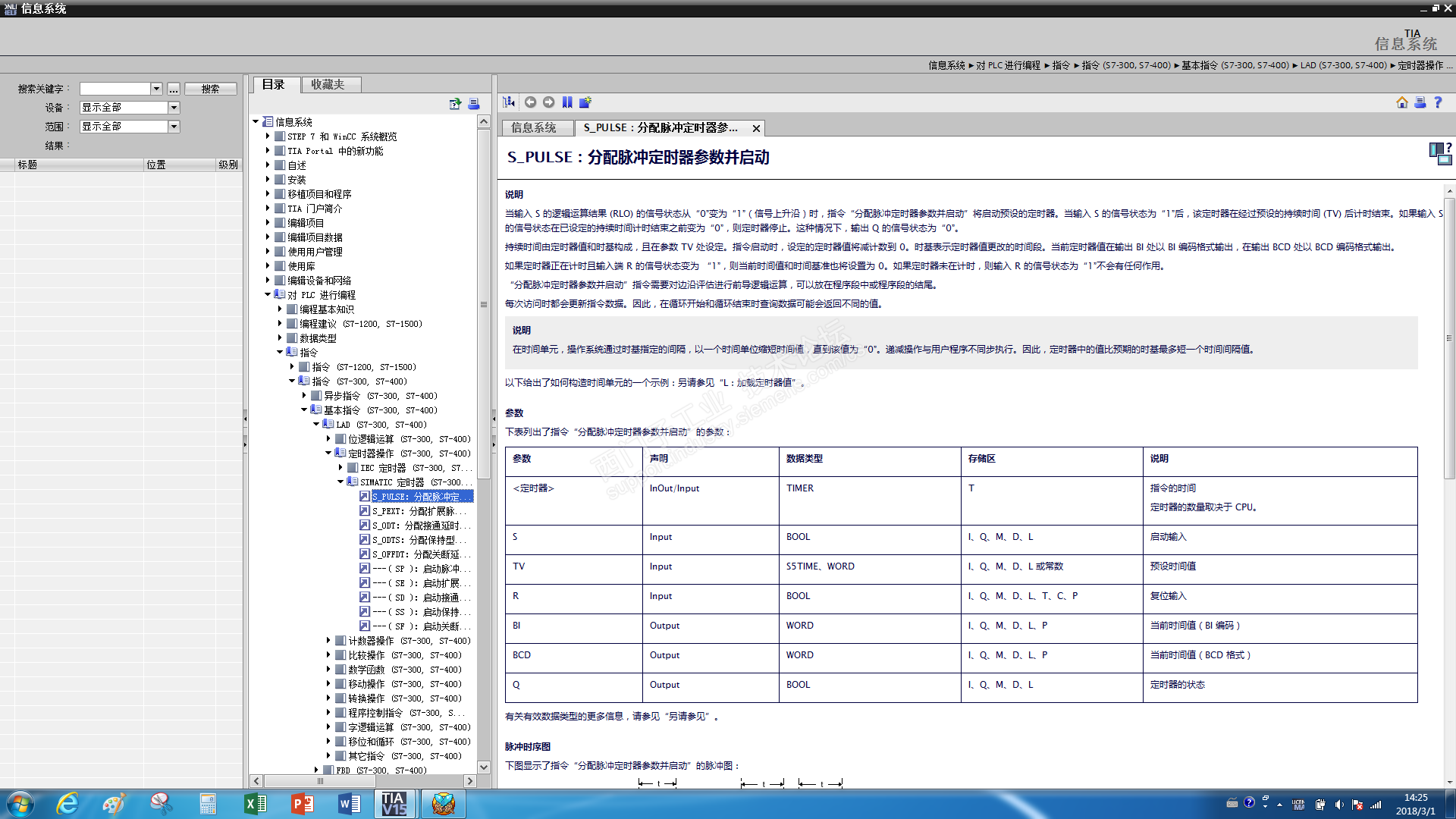Open S_ODT 分配接通延时 topic in tree

pos(419,526)
